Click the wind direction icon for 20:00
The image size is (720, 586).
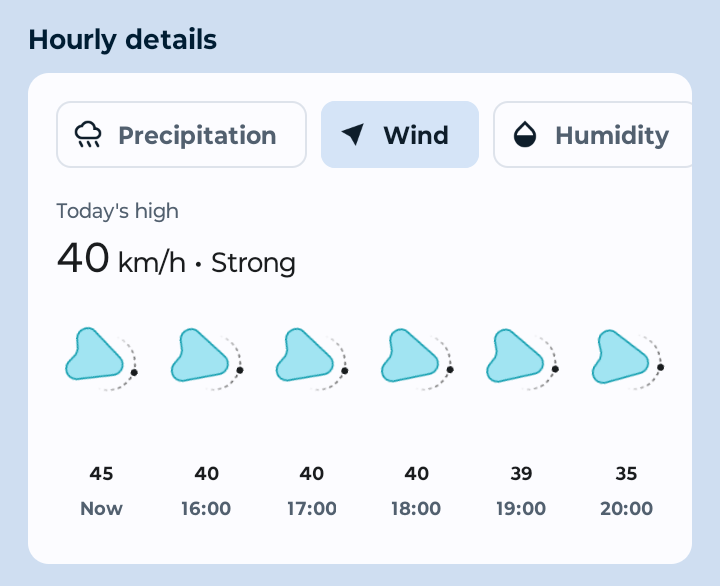[623, 356]
